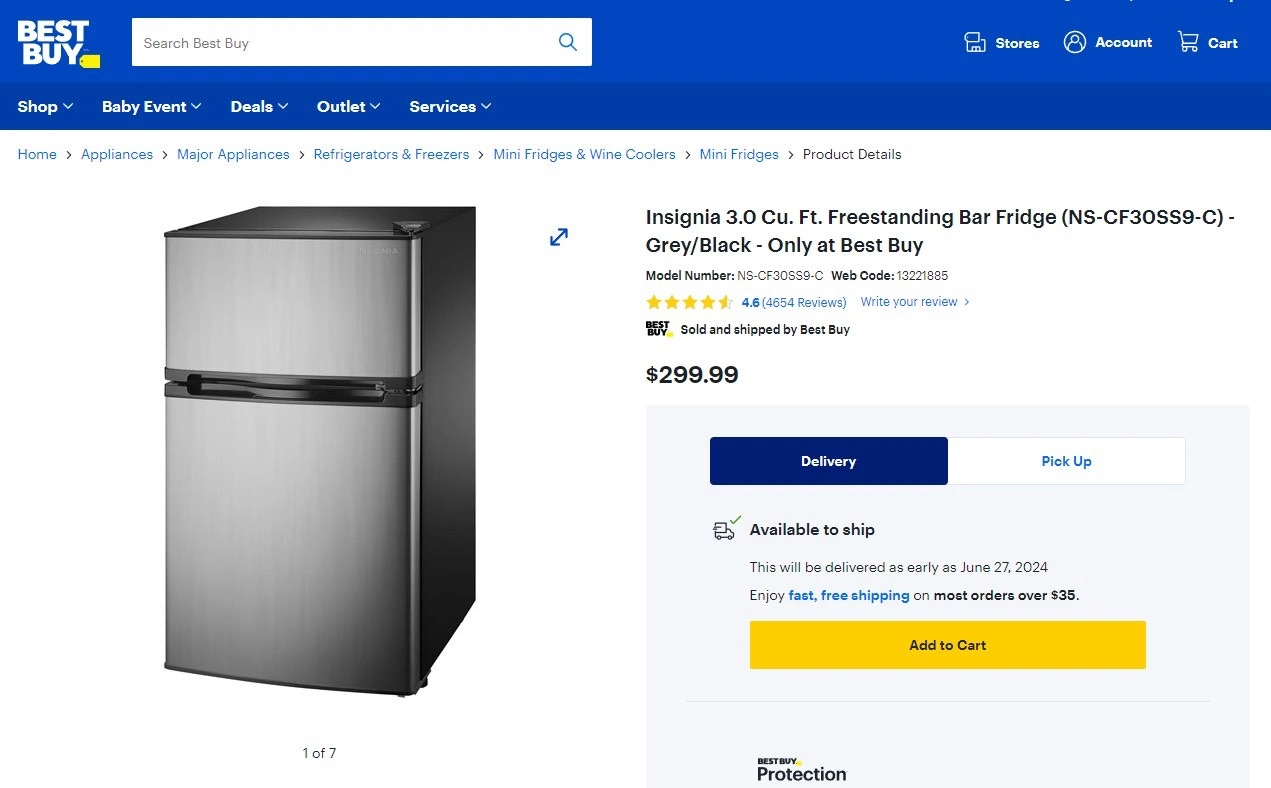
Task: Expand the Shop menu
Action: 45,106
